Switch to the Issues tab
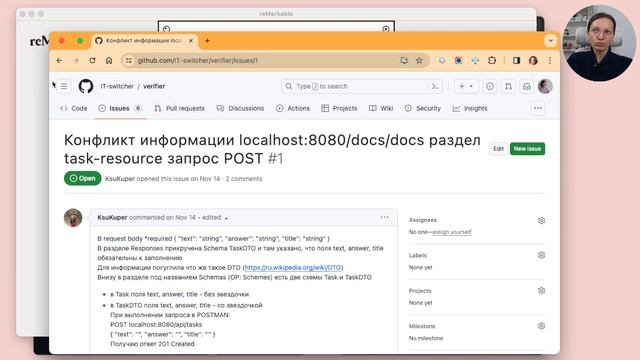The width and height of the screenshot is (640, 360). click(x=120, y=108)
